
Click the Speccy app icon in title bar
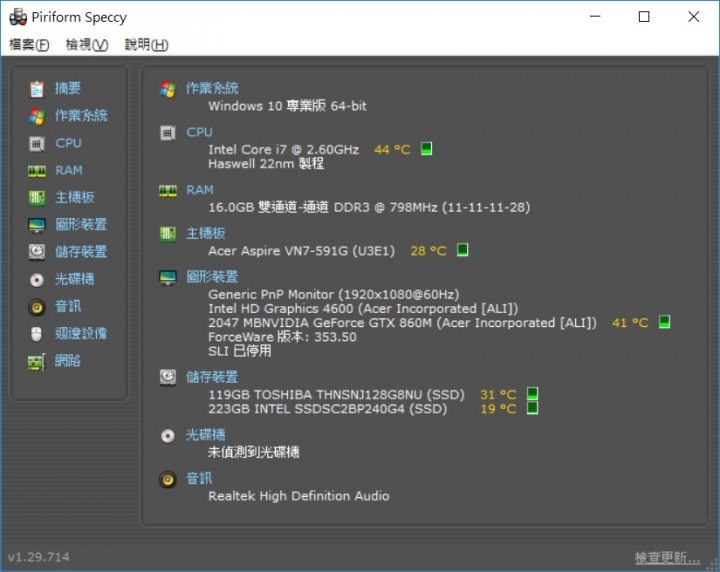[18, 17]
